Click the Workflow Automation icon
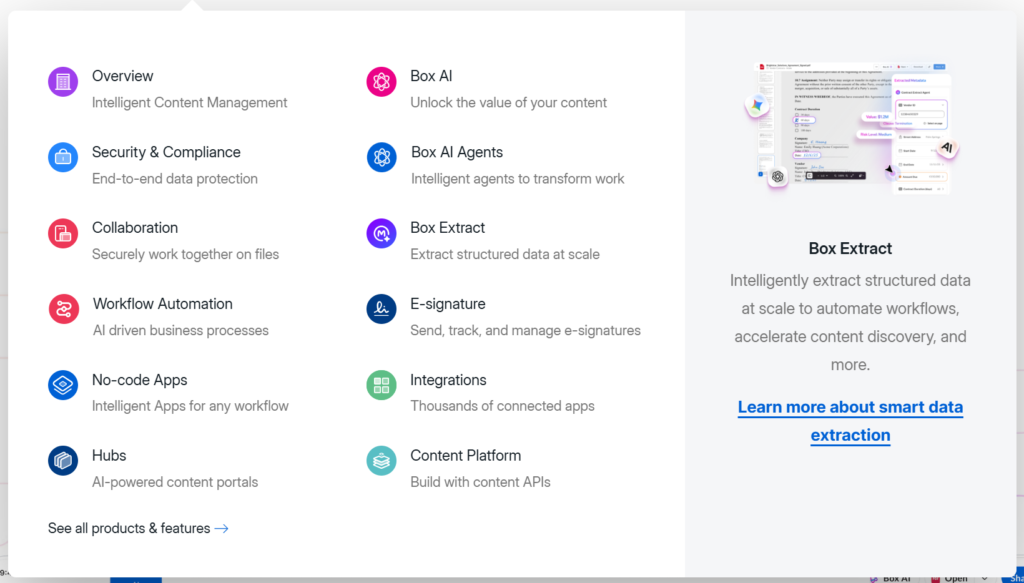Image resolution: width=1024 pixels, height=583 pixels. (x=63, y=309)
